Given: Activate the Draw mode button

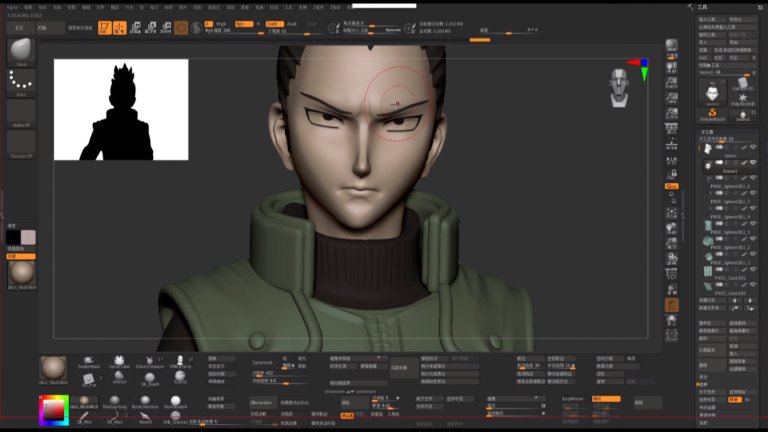Looking at the screenshot, I should tap(120, 28).
